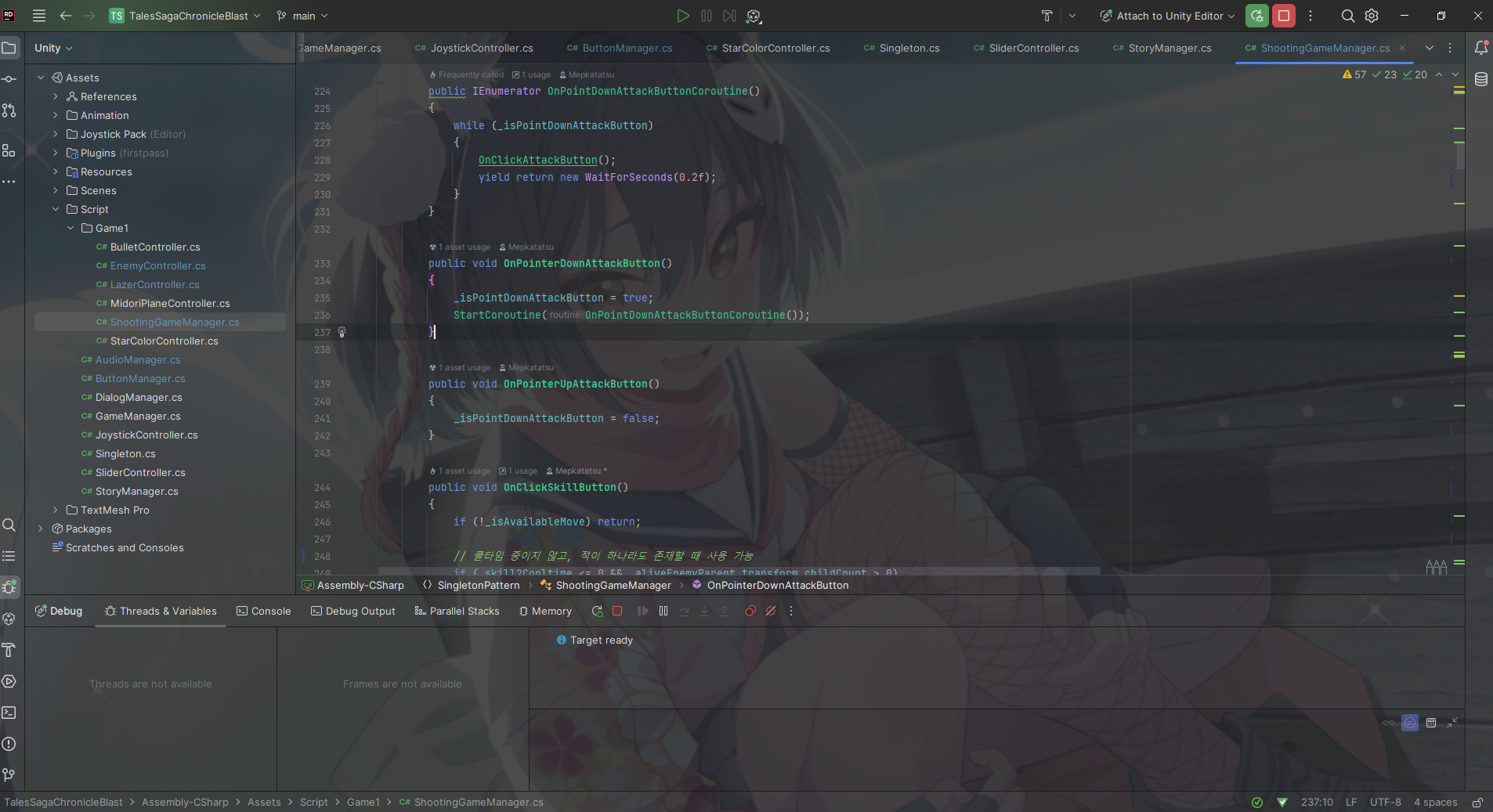
Task: Expand the References node
Action: click(x=56, y=96)
